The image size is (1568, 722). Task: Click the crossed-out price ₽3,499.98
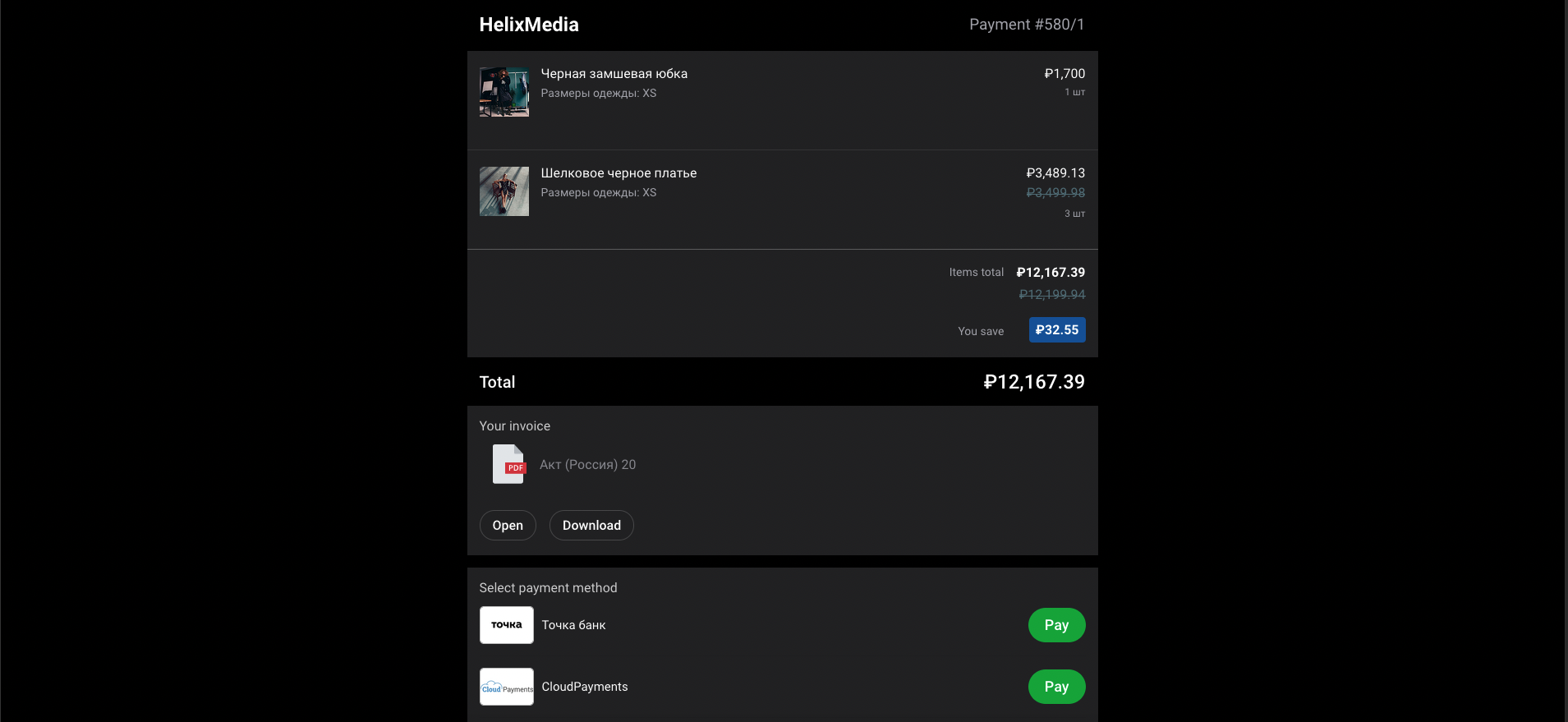1055,193
